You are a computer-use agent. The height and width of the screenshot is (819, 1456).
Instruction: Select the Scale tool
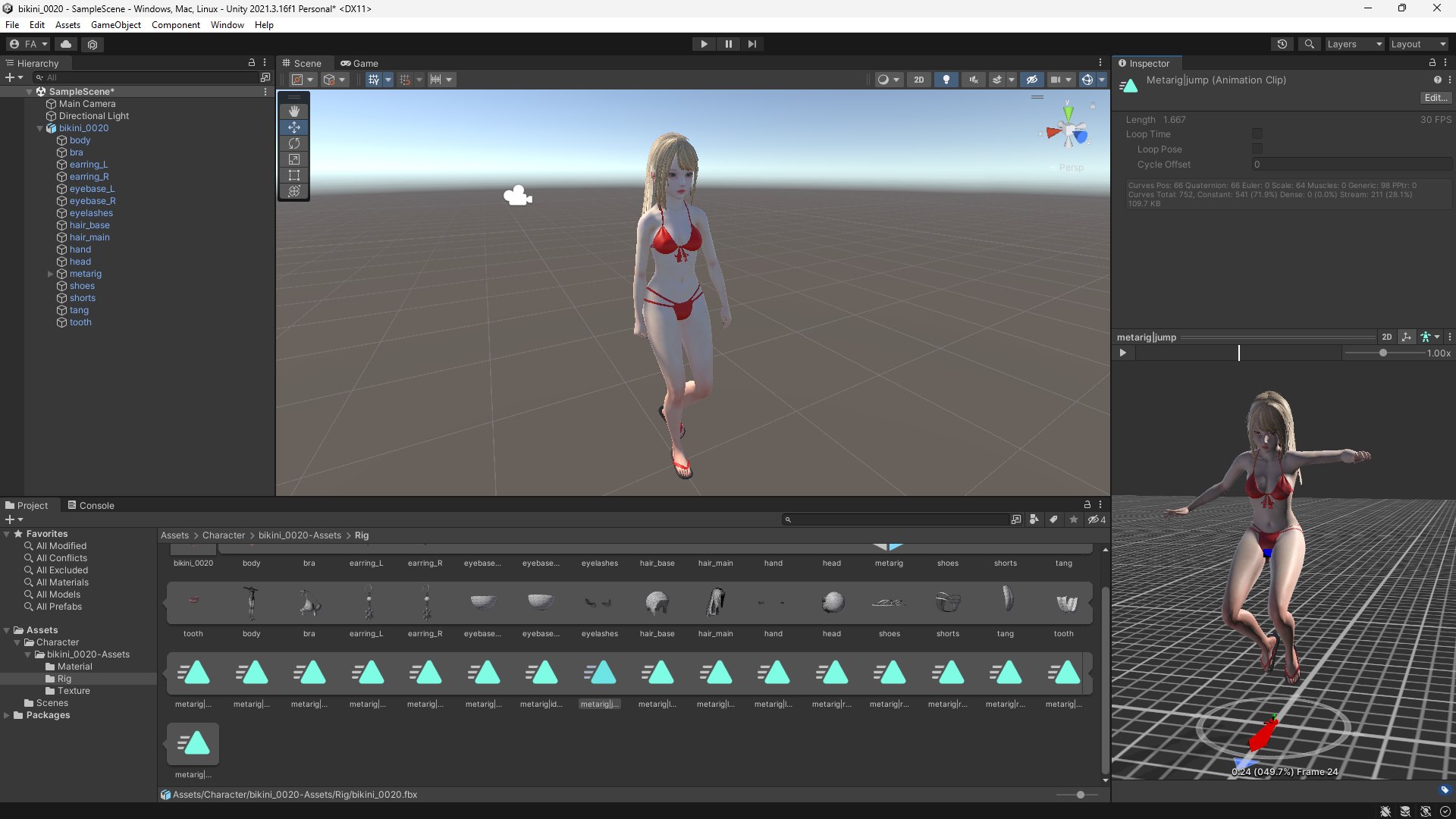[x=294, y=159]
